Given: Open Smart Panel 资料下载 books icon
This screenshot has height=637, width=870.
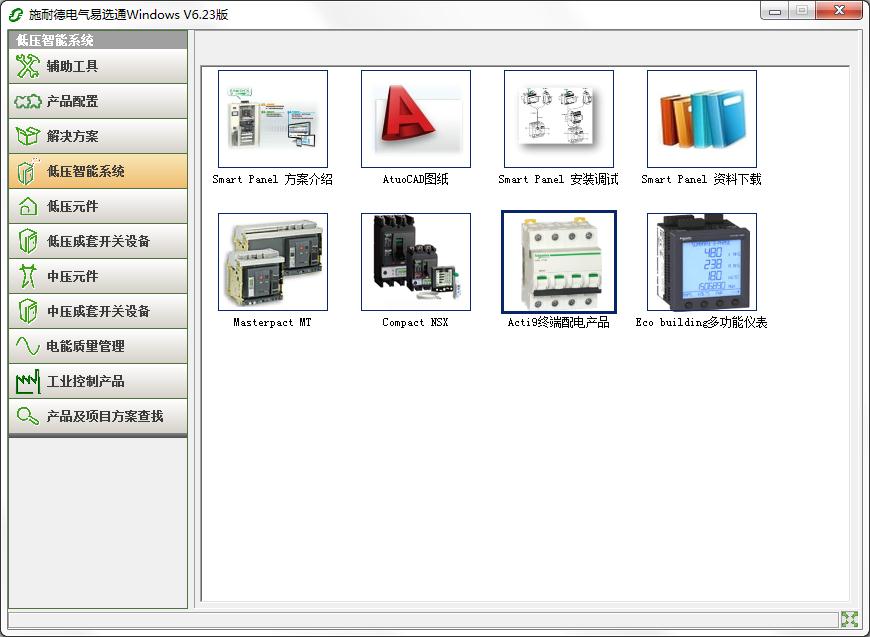Looking at the screenshot, I should pyautogui.click(x=702, y=119).
